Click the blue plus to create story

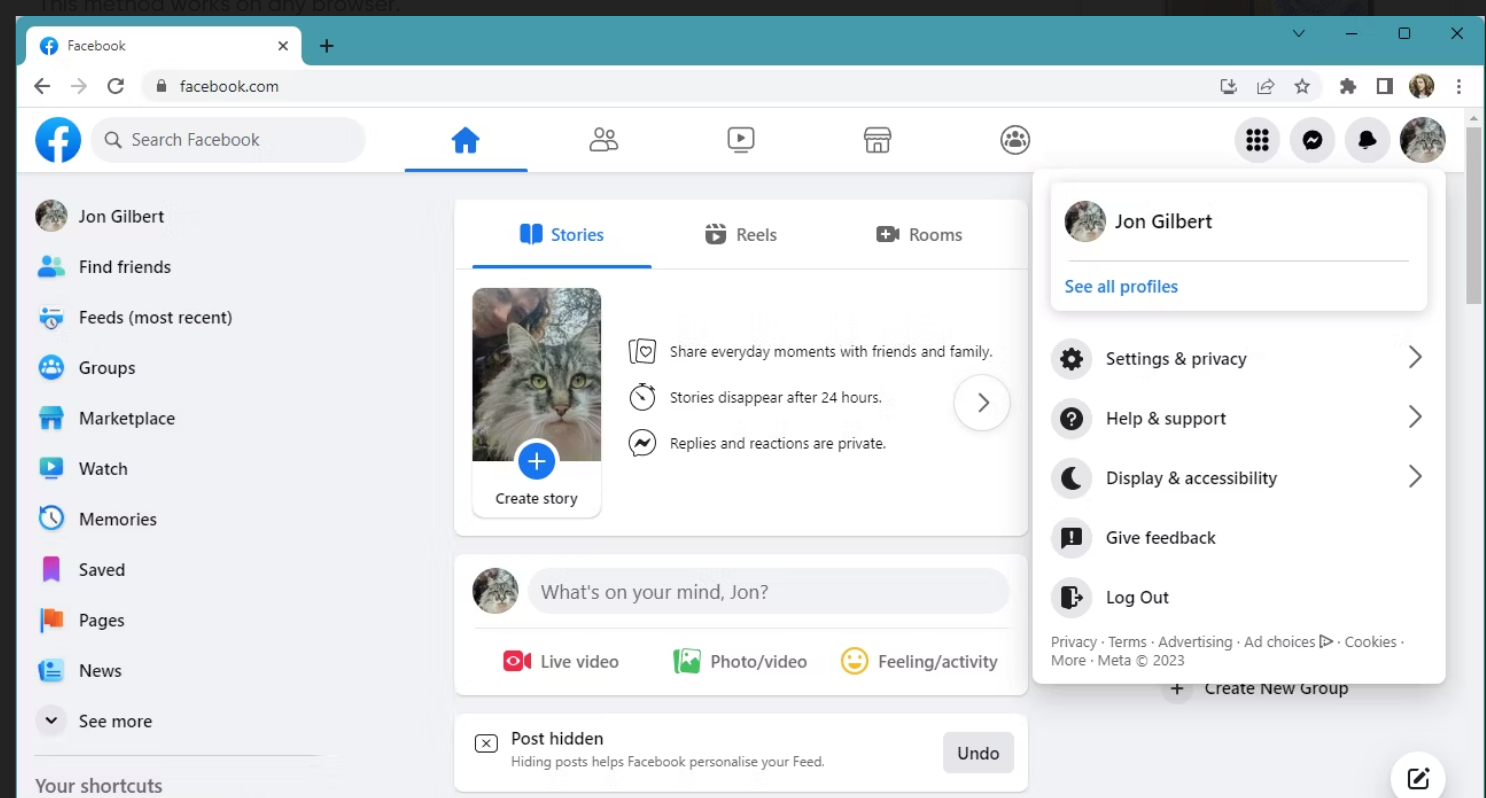click(537, 461)
